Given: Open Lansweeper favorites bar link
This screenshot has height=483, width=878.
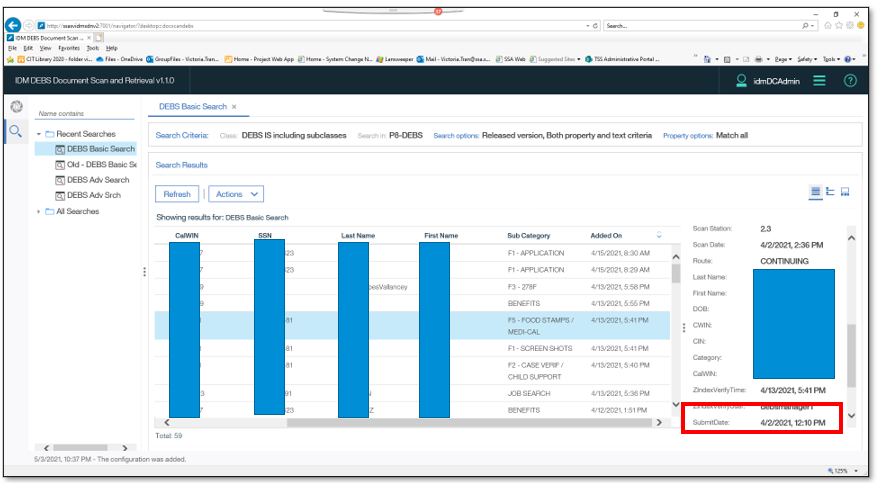Looking at the screenshot, I should [394, 59].
